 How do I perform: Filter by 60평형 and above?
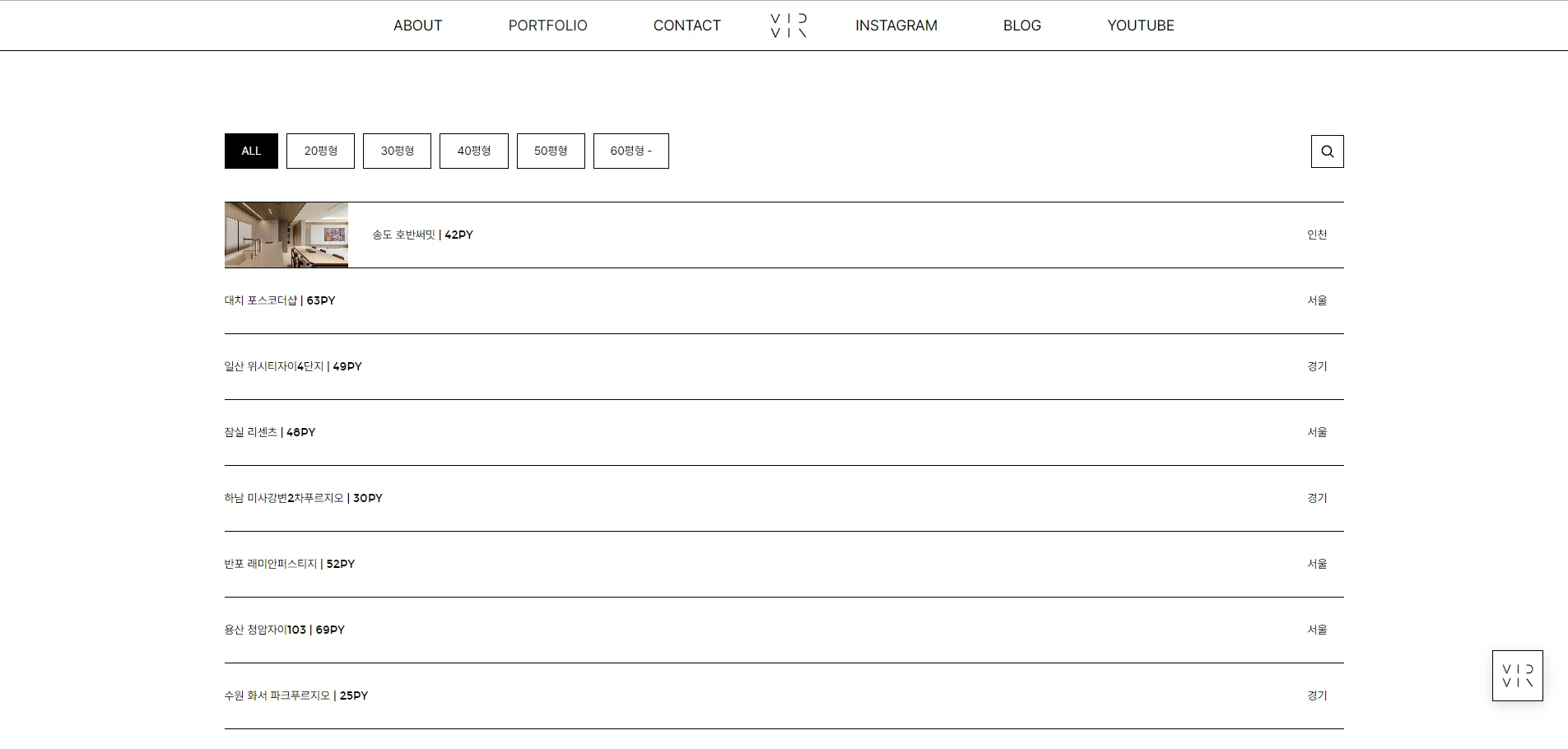click(630, 151)
